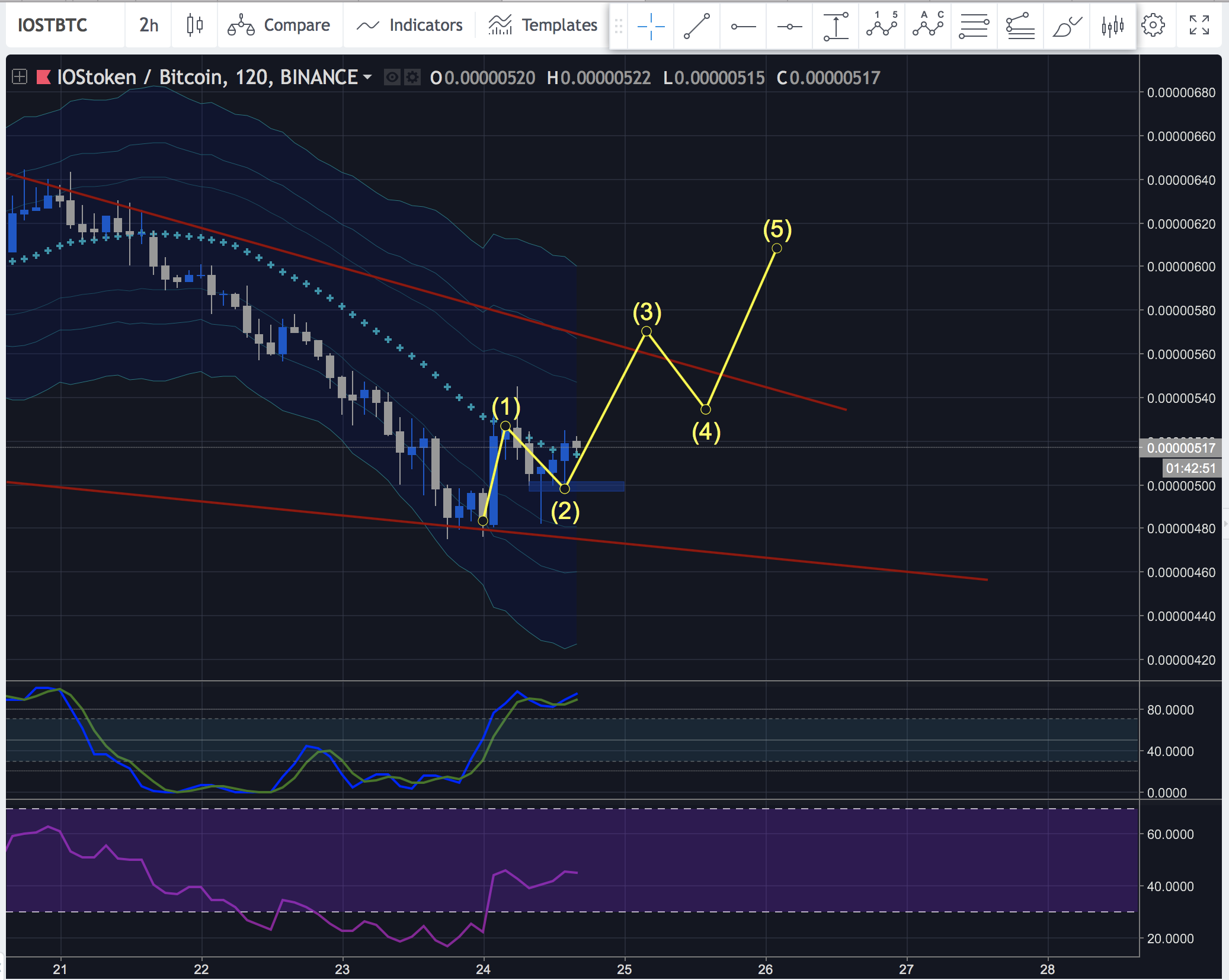Toggle indicator visibility eye icon
This screenshot has width=1229, height=980.
click(392, 78)
